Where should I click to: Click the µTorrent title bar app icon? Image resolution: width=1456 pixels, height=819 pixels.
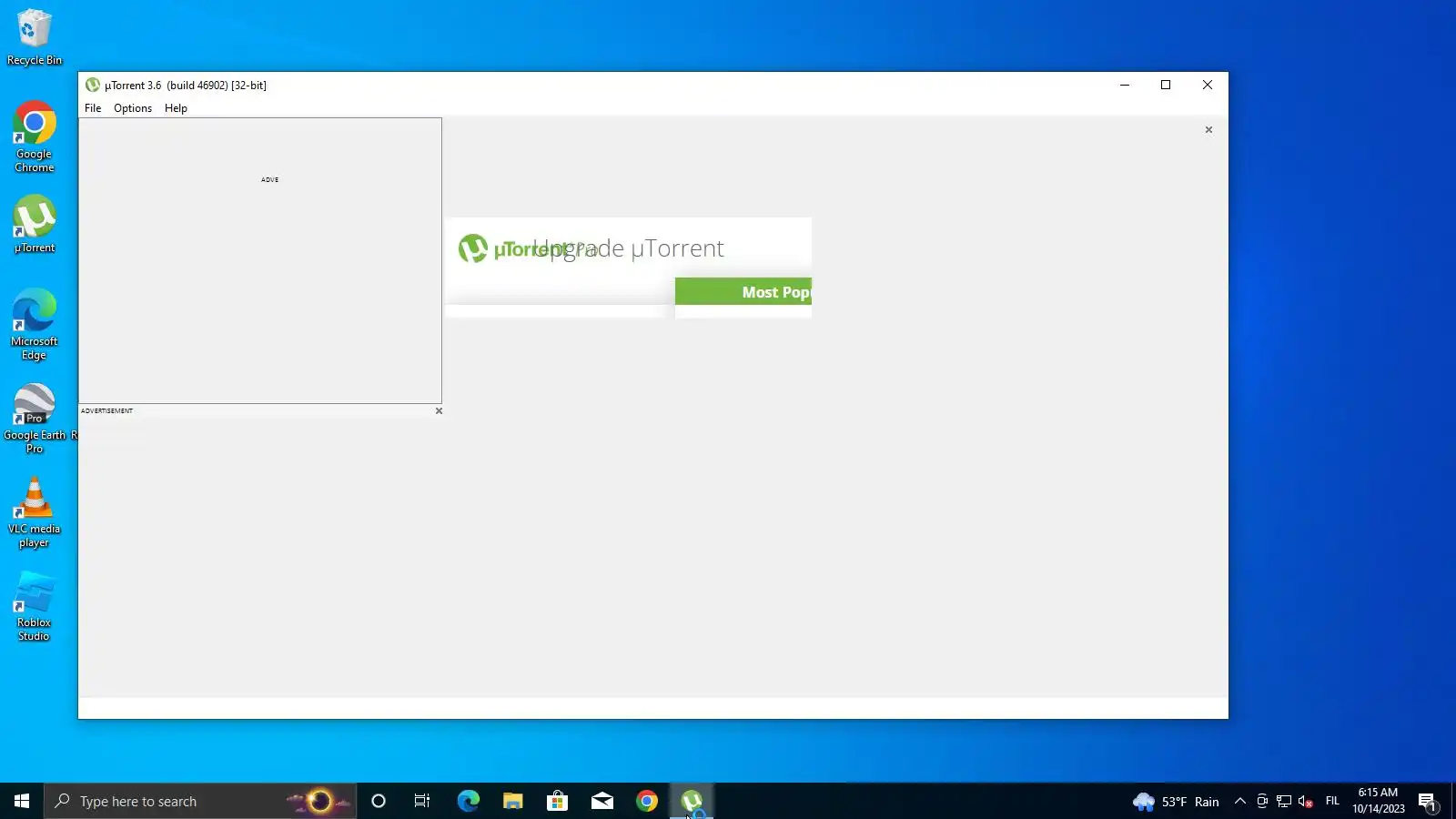point(93,85)
